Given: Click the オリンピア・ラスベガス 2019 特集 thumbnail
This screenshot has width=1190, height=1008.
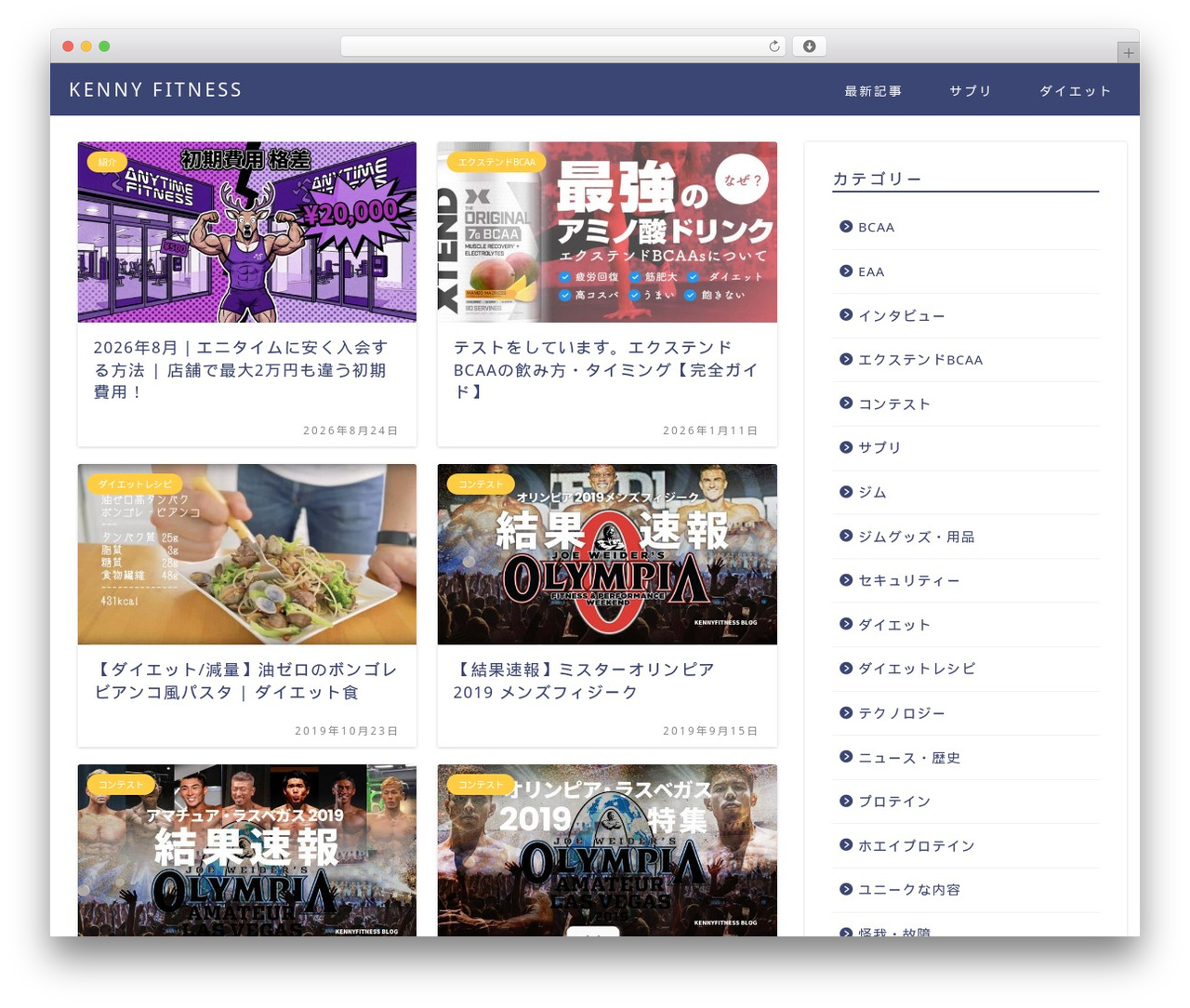Looking at the screenshot, I should [x=607, y=850].
